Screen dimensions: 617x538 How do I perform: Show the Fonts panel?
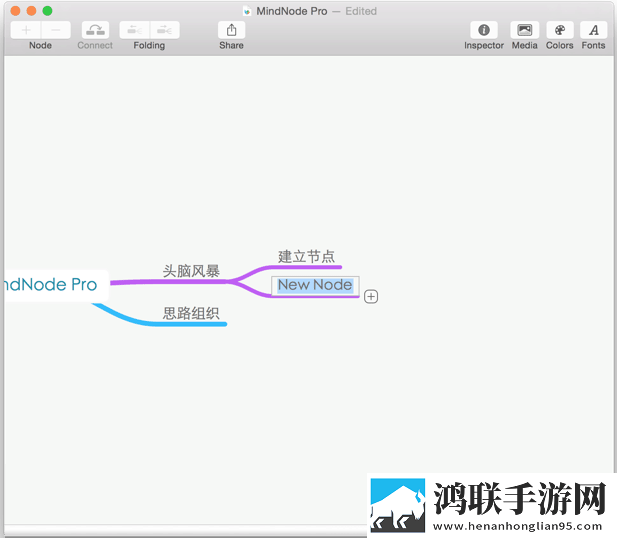[593, 30]
